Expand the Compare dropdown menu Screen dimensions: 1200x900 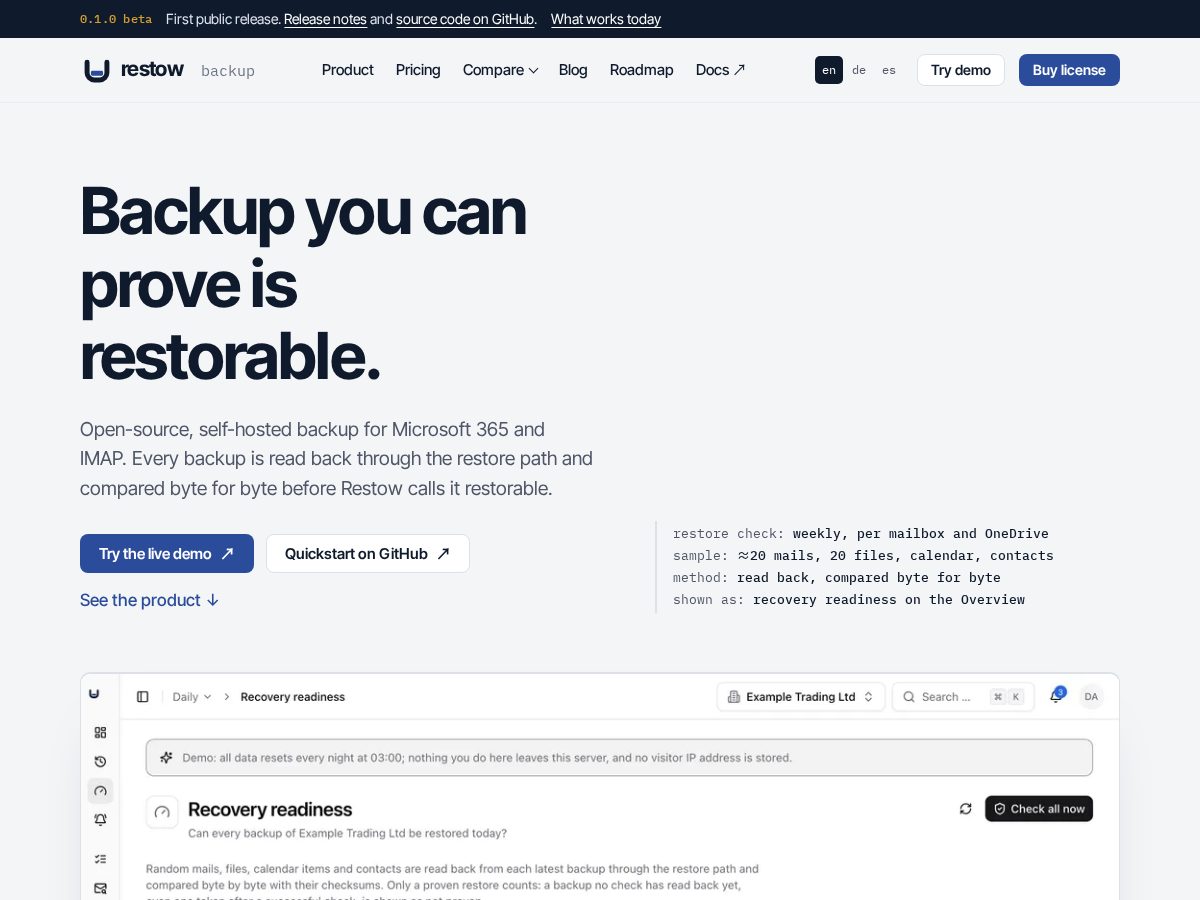click(x=500, y=70)
